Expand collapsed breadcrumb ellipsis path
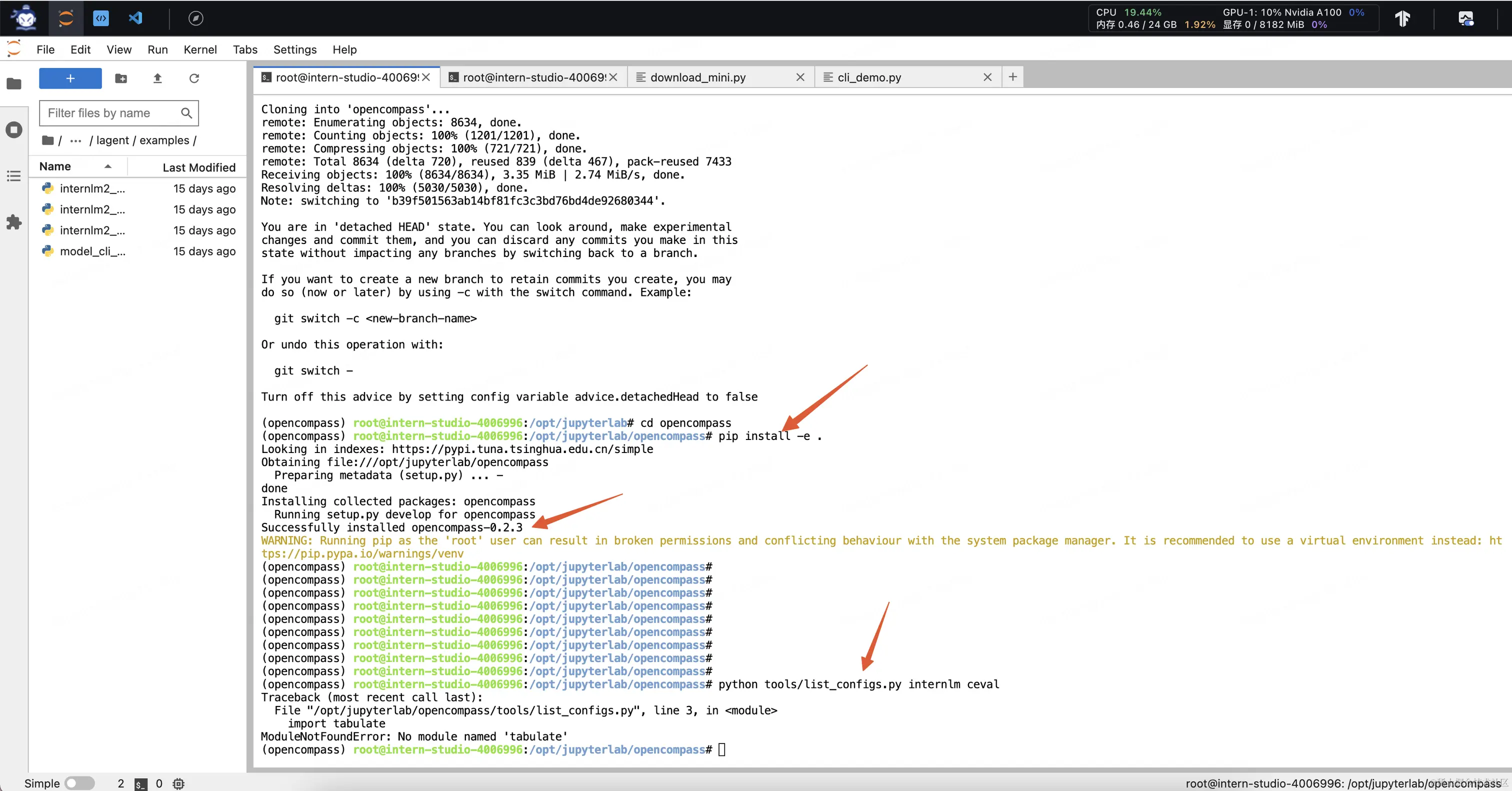The image size is (1512, 791). point(75,140)
